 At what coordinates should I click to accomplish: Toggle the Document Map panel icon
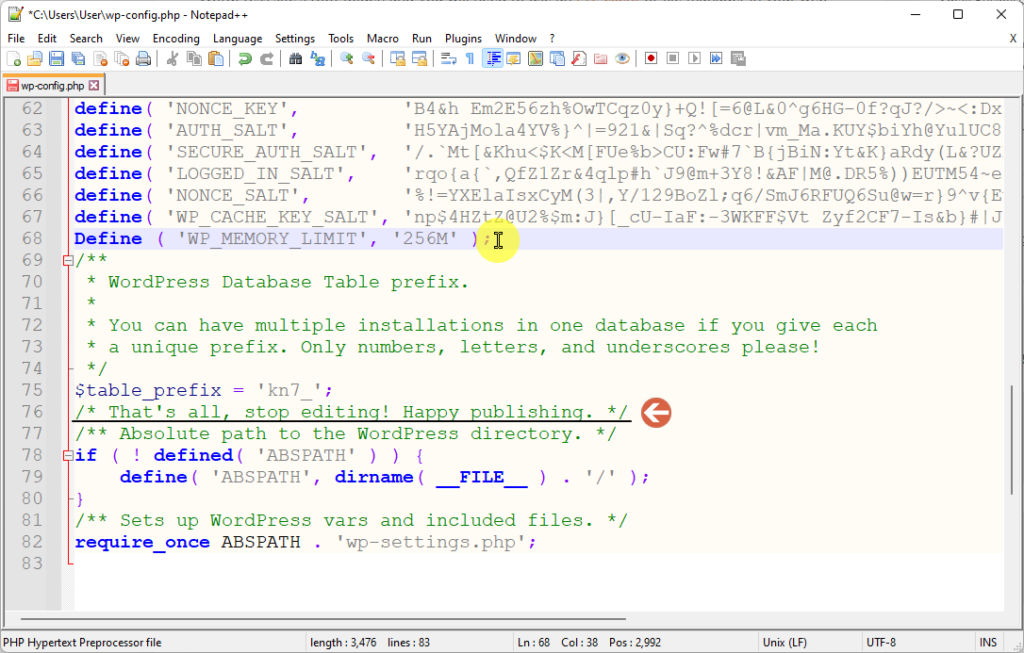click(x=536, y=59)
